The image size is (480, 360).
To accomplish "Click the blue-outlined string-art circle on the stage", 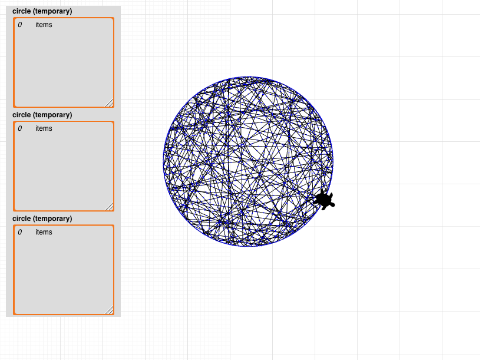I will pos(248,162).
